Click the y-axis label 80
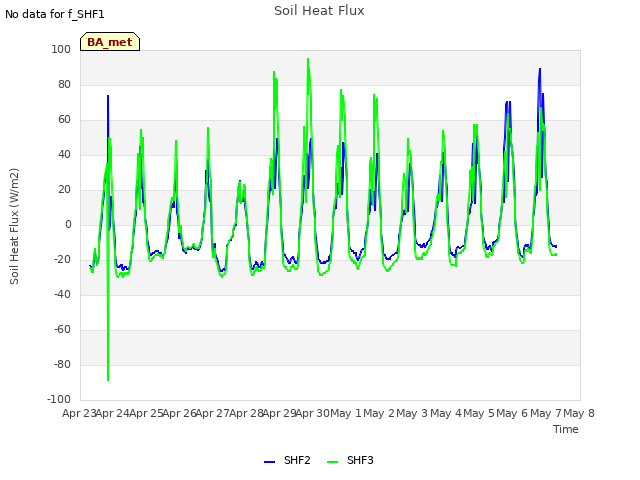This screenshot has width=640, height=480. pos(64,84)
